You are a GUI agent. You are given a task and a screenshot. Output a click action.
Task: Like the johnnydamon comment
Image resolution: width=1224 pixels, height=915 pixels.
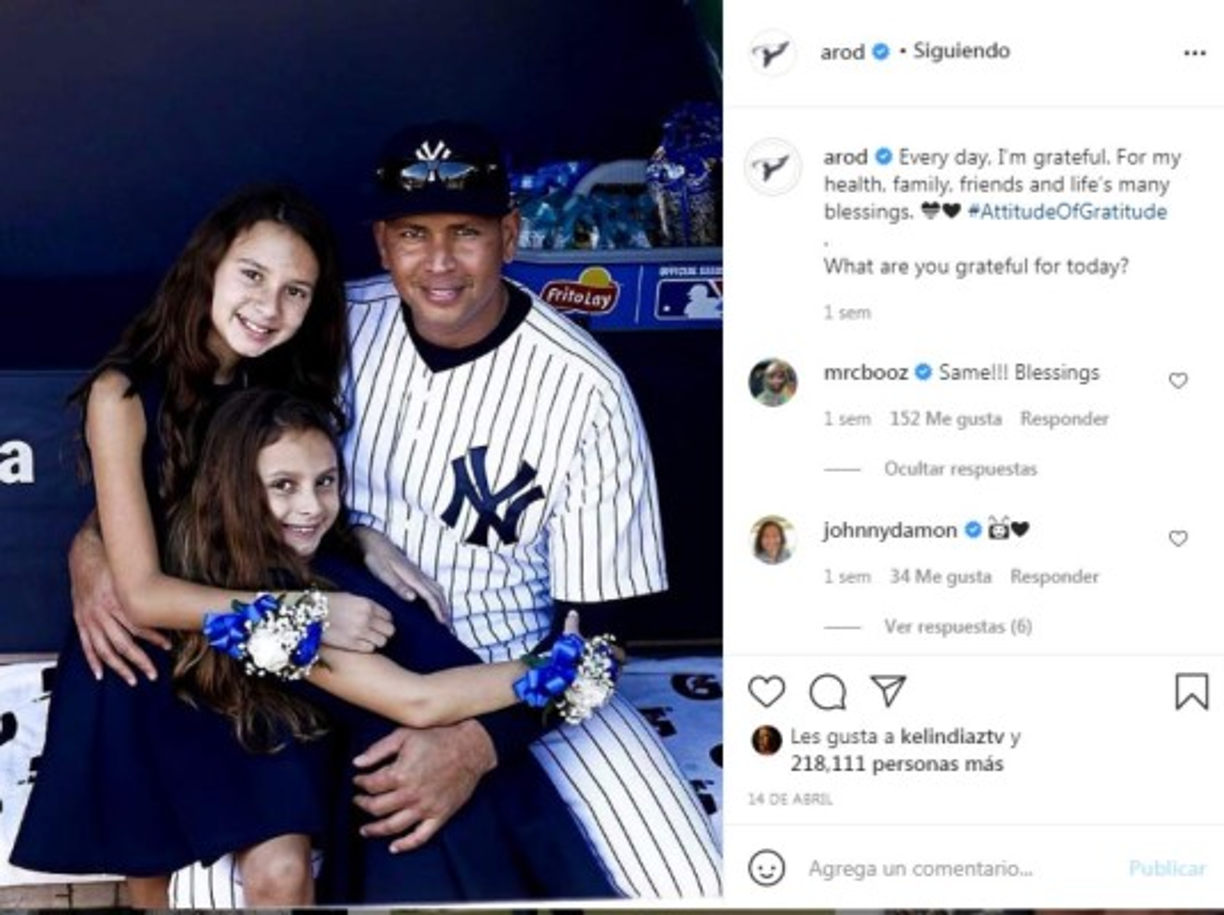[x=1178, y=538]
